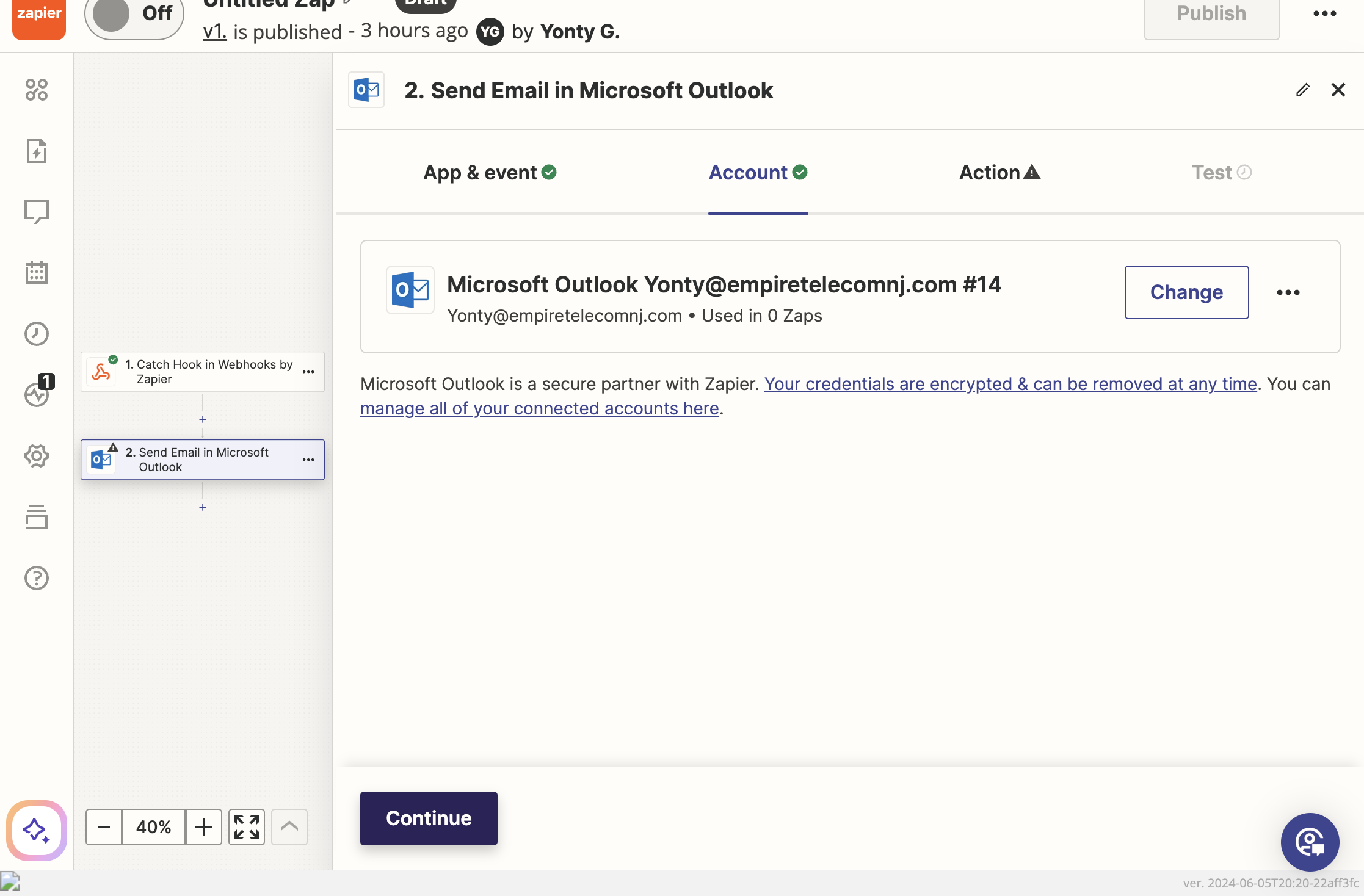Click the Outlook icon in account card
The width and height of the screenshot is (1364, 896).
click(410, 290)
